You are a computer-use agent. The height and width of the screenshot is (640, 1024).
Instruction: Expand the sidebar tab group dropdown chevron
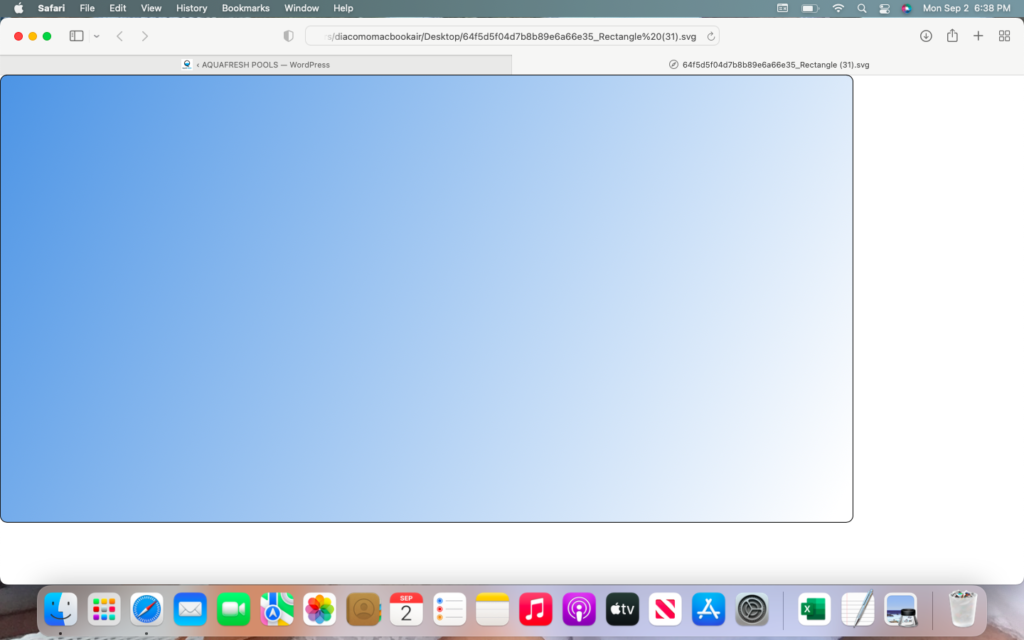(96, 36)
